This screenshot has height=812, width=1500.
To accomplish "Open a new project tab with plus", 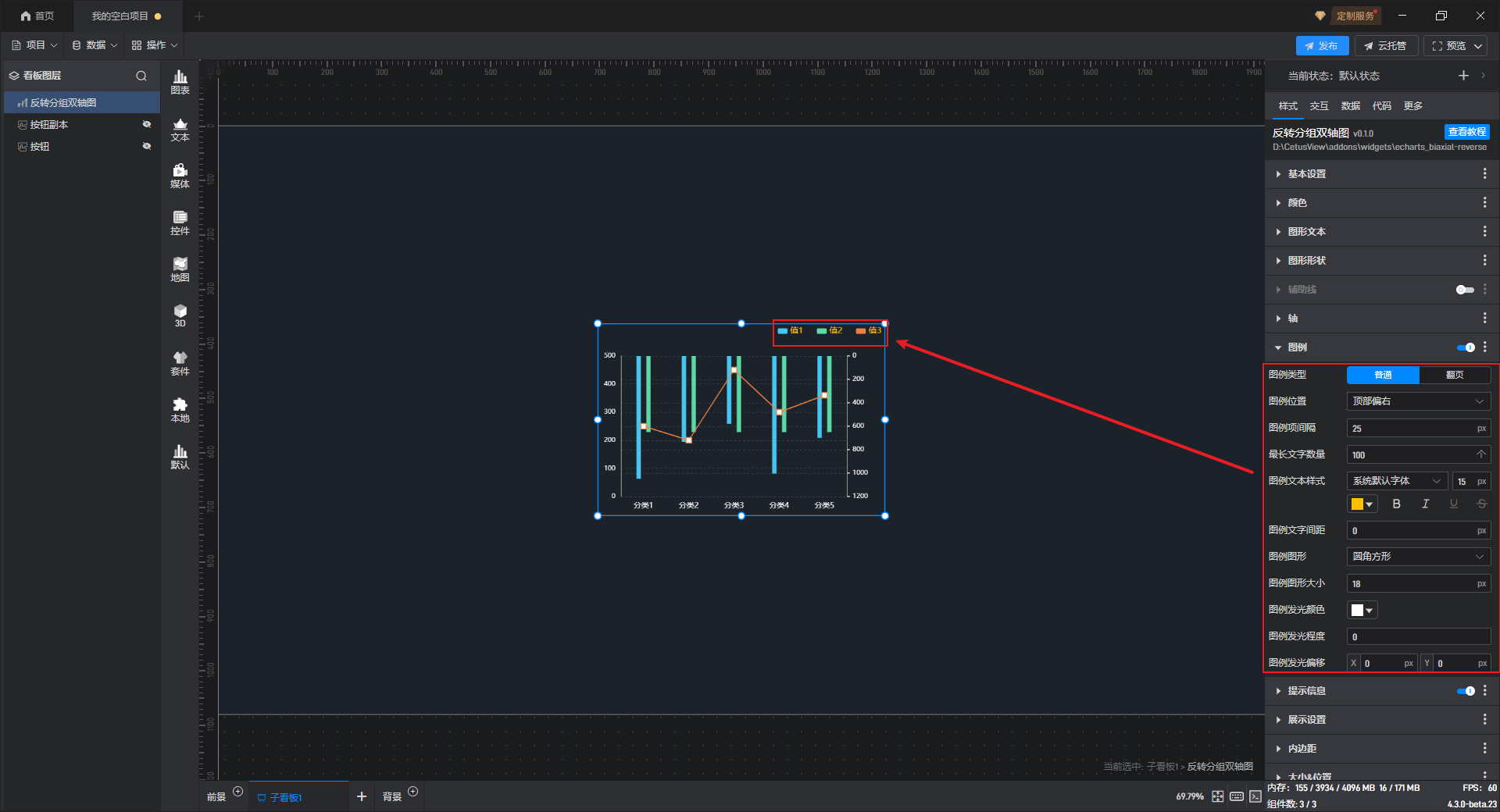I will pos(199,16).
